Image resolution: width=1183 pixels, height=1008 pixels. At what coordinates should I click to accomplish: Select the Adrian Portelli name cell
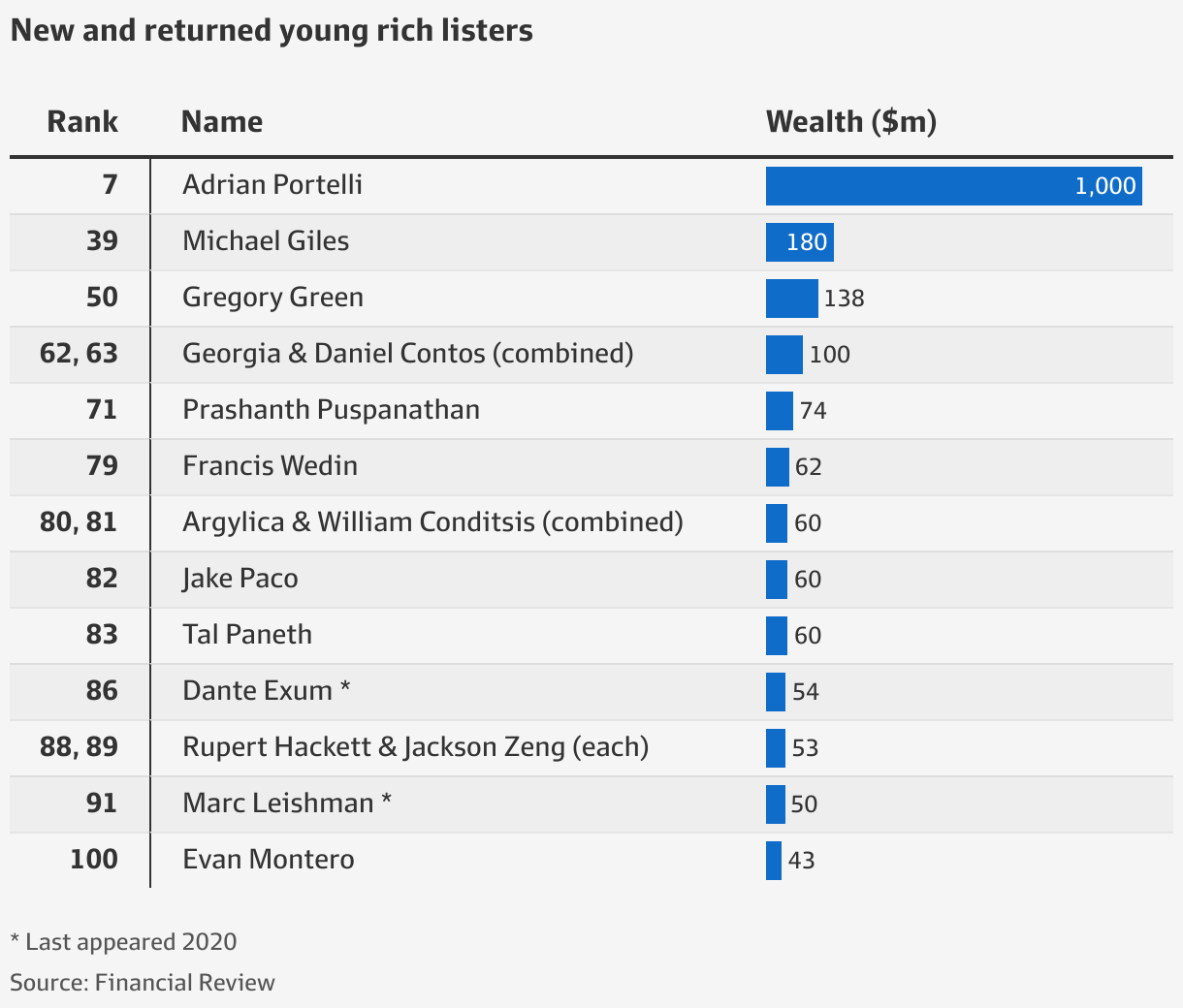coord(272,185)
